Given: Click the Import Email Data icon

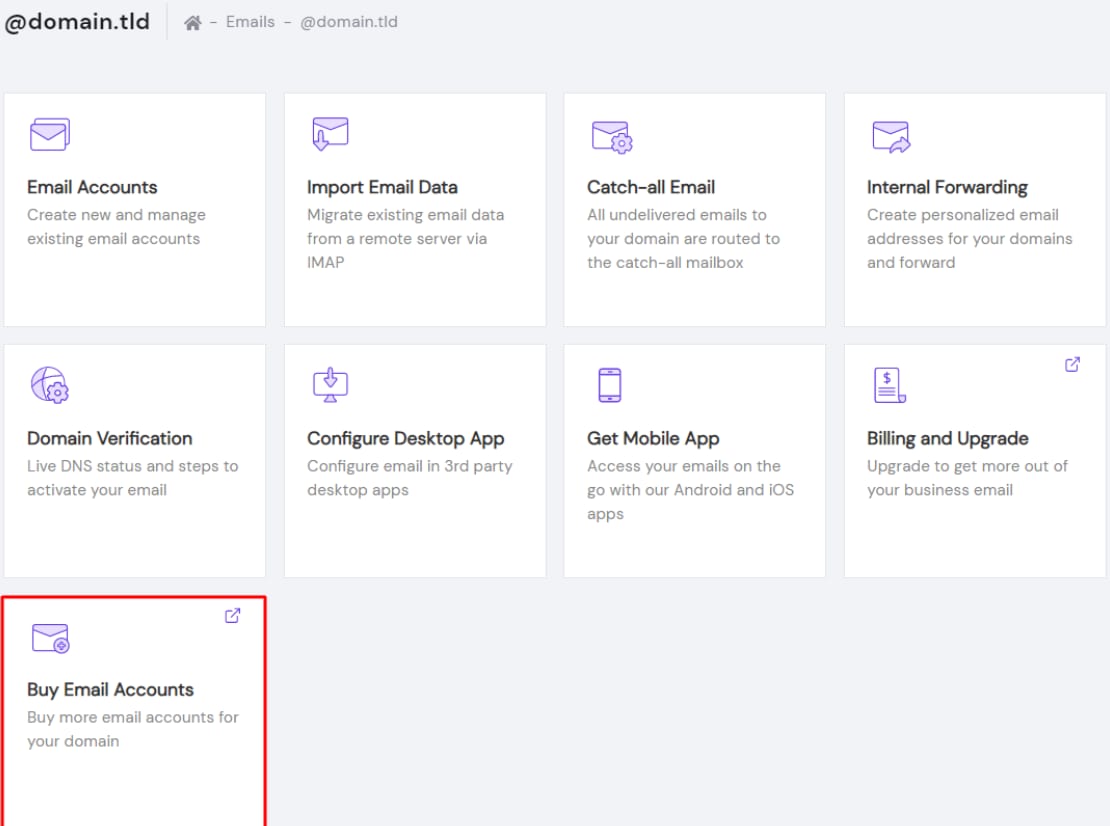Looking at the screenshot, I should point(329,134).
